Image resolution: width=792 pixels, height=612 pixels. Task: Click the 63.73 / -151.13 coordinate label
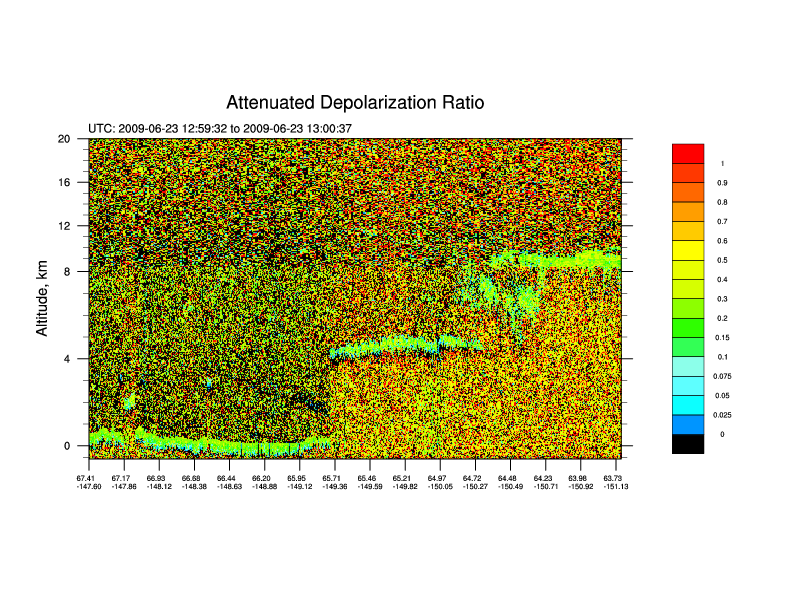pos(616,482)
